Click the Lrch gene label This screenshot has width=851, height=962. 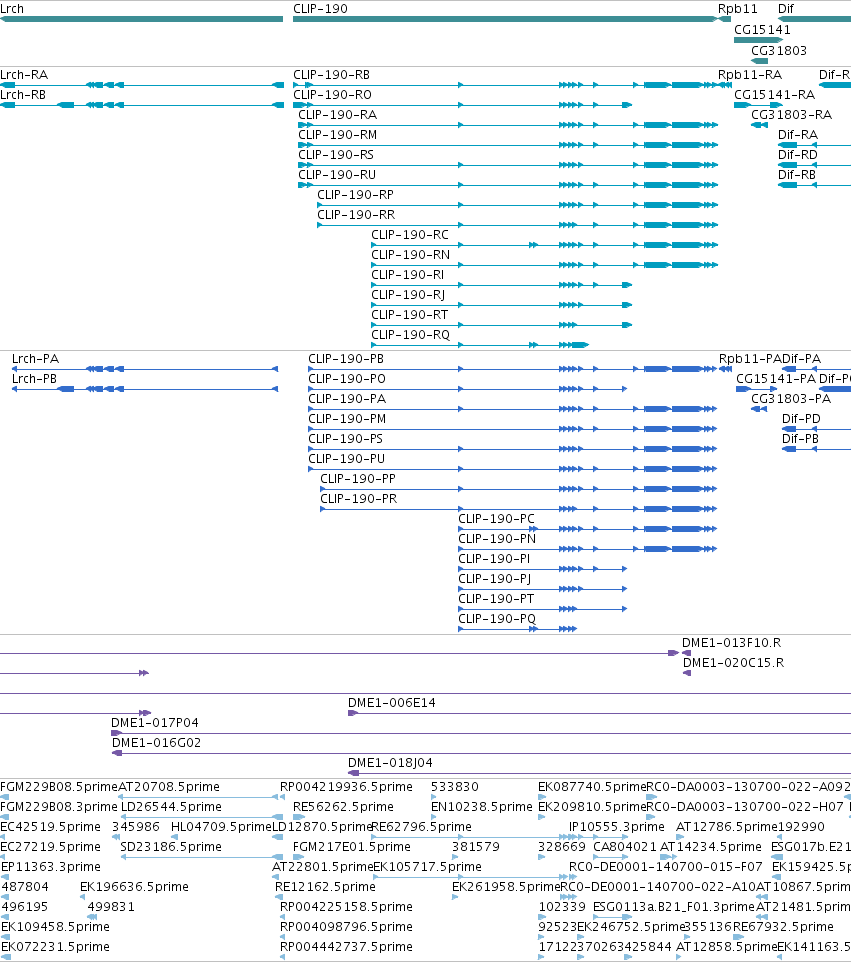[12, 9]
